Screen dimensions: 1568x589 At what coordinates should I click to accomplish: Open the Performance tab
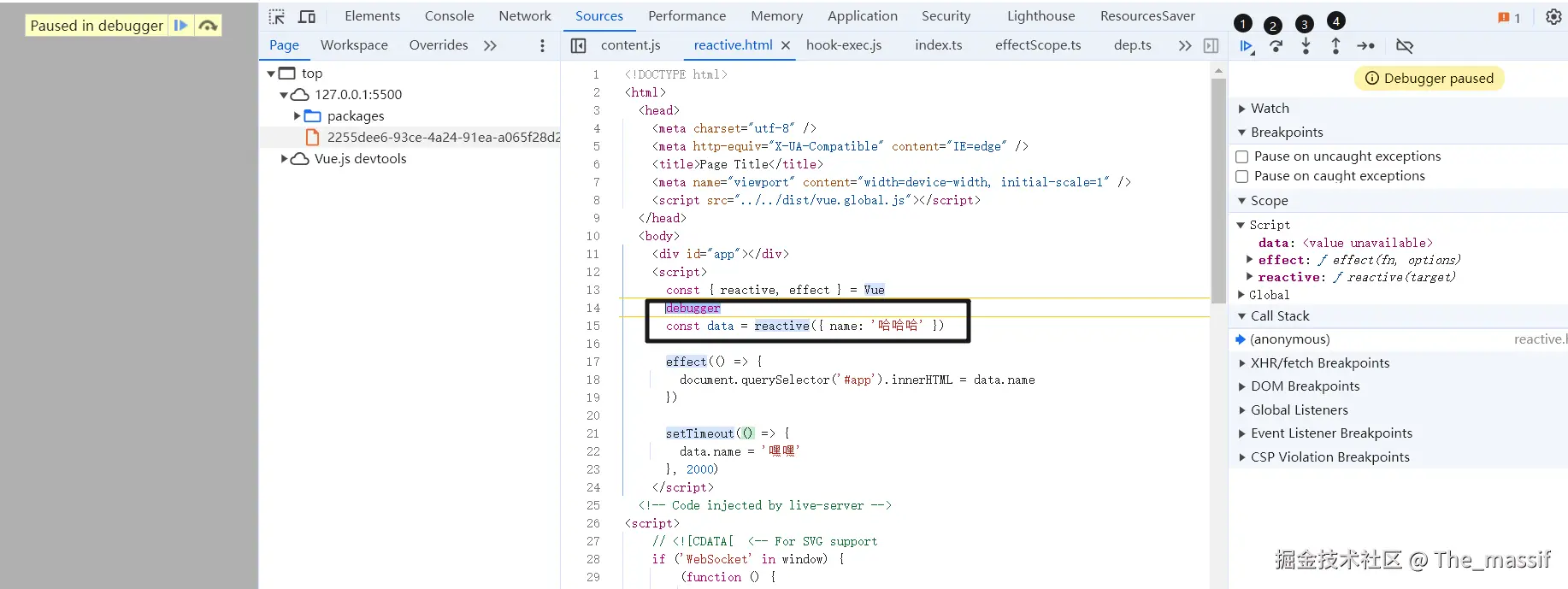pos(687,16)
